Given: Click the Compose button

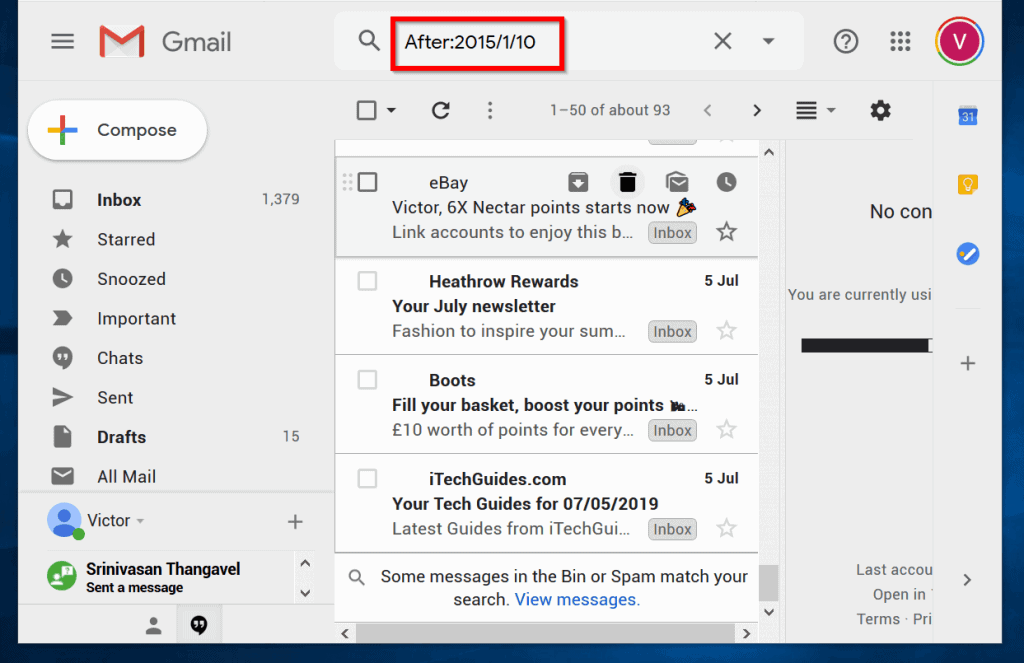Looking at the screenshot, I should pos(118,130).
